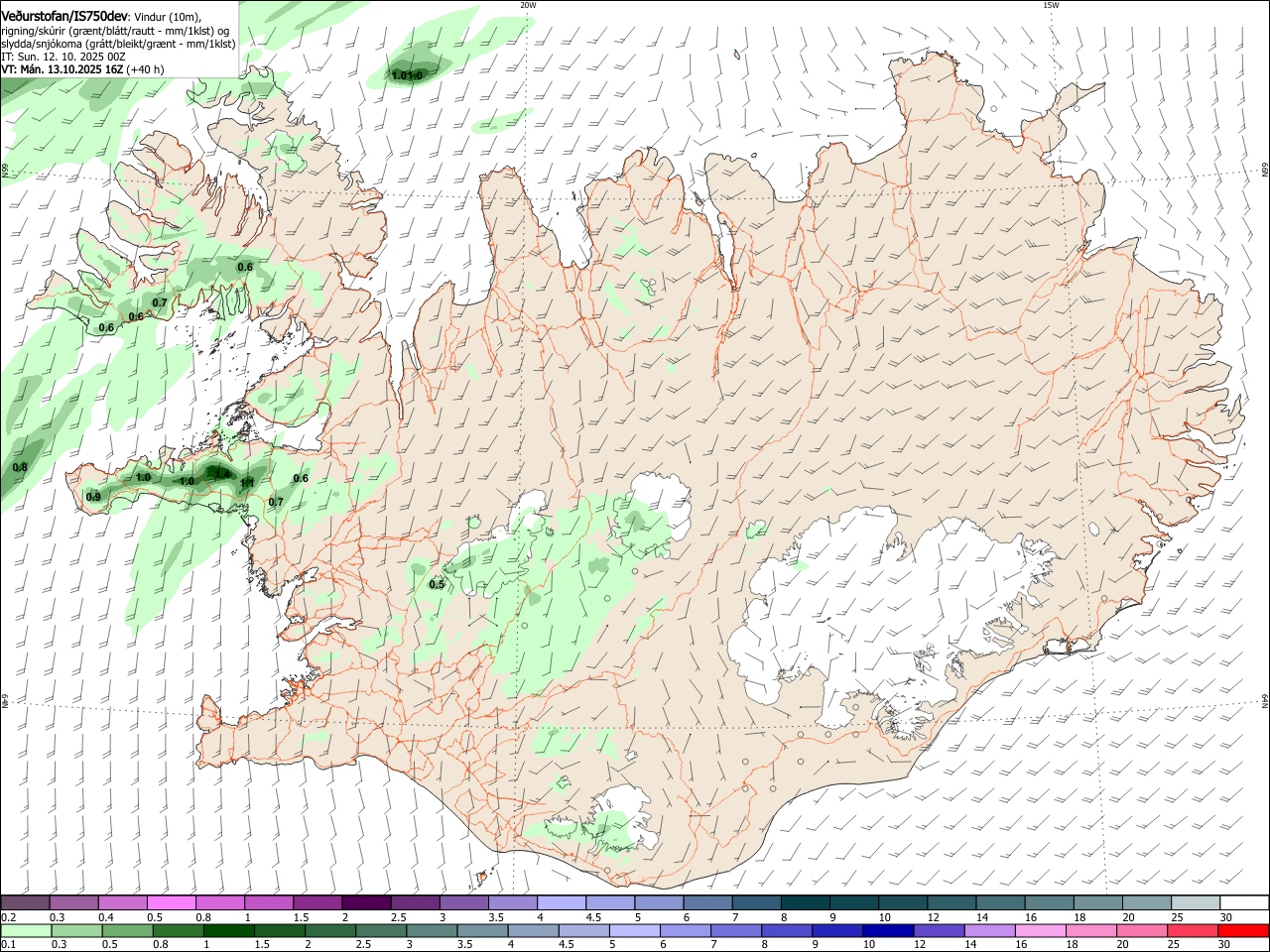1270x952 pixels.
Task: Click the 15W longitude label at top
Action: pos(1051,5)
